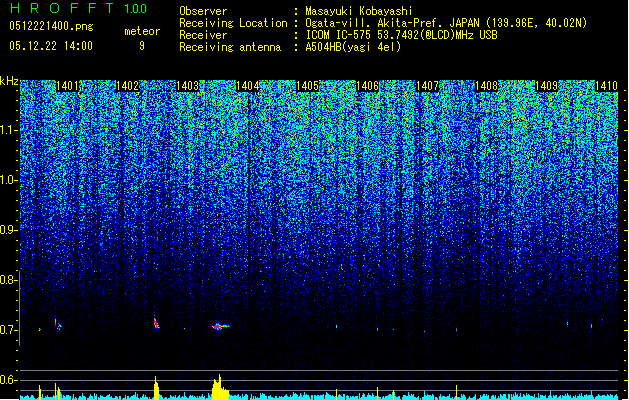
Task: Select the 1403 time marker
Action: pyautogui.click(x=187, y=86)
